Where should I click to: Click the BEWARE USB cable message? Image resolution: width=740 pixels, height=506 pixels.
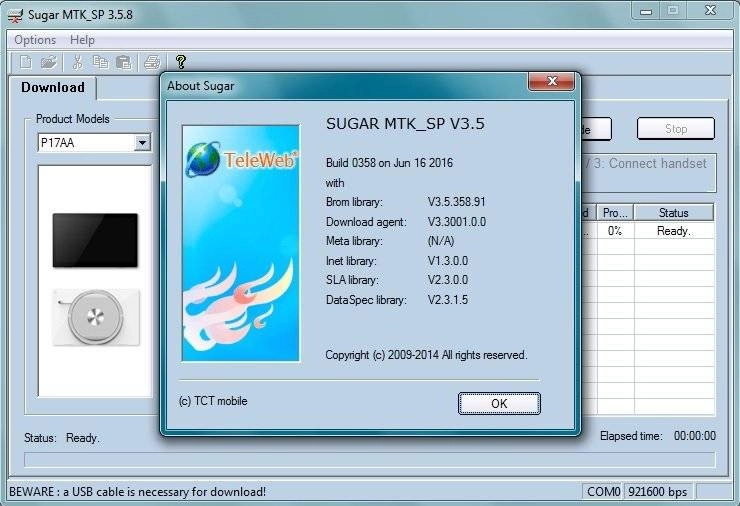[137, 492]
